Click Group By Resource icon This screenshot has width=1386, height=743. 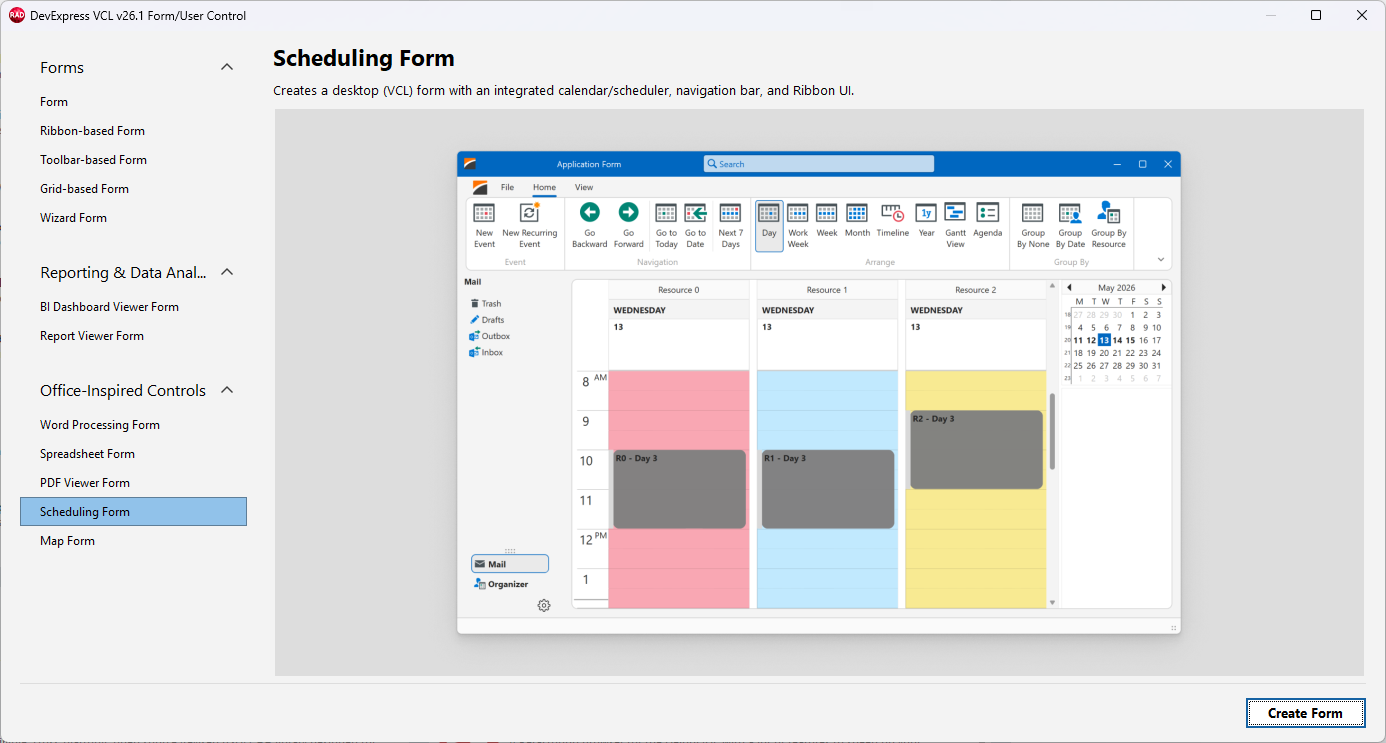tap(1108, 212)
